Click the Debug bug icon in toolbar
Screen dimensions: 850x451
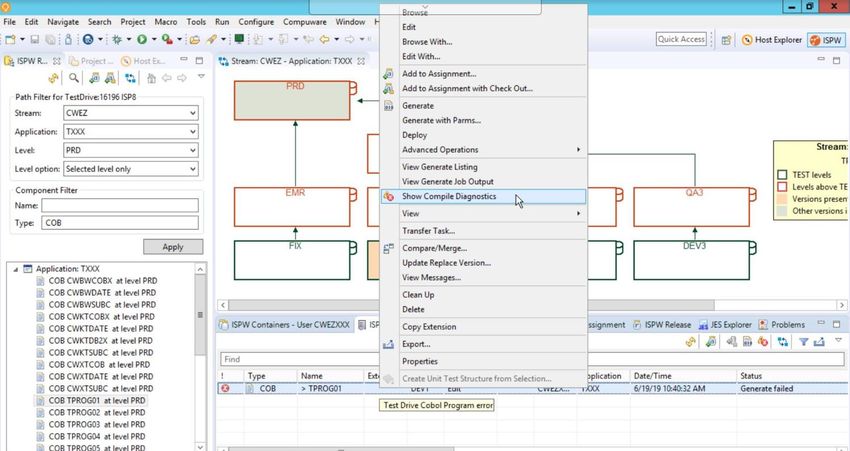point(117,40)
